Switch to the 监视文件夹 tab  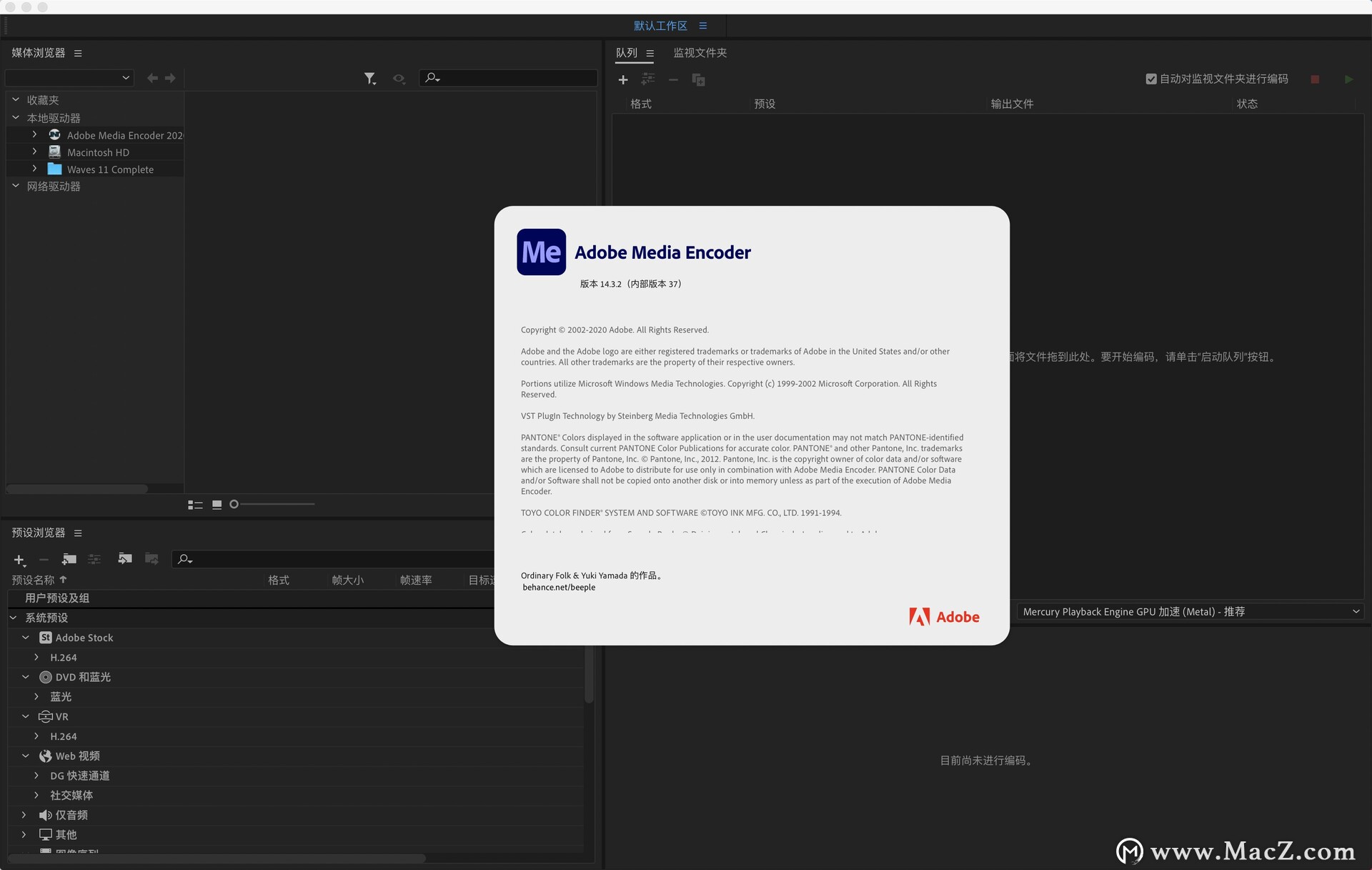click(x=700, y=52)
